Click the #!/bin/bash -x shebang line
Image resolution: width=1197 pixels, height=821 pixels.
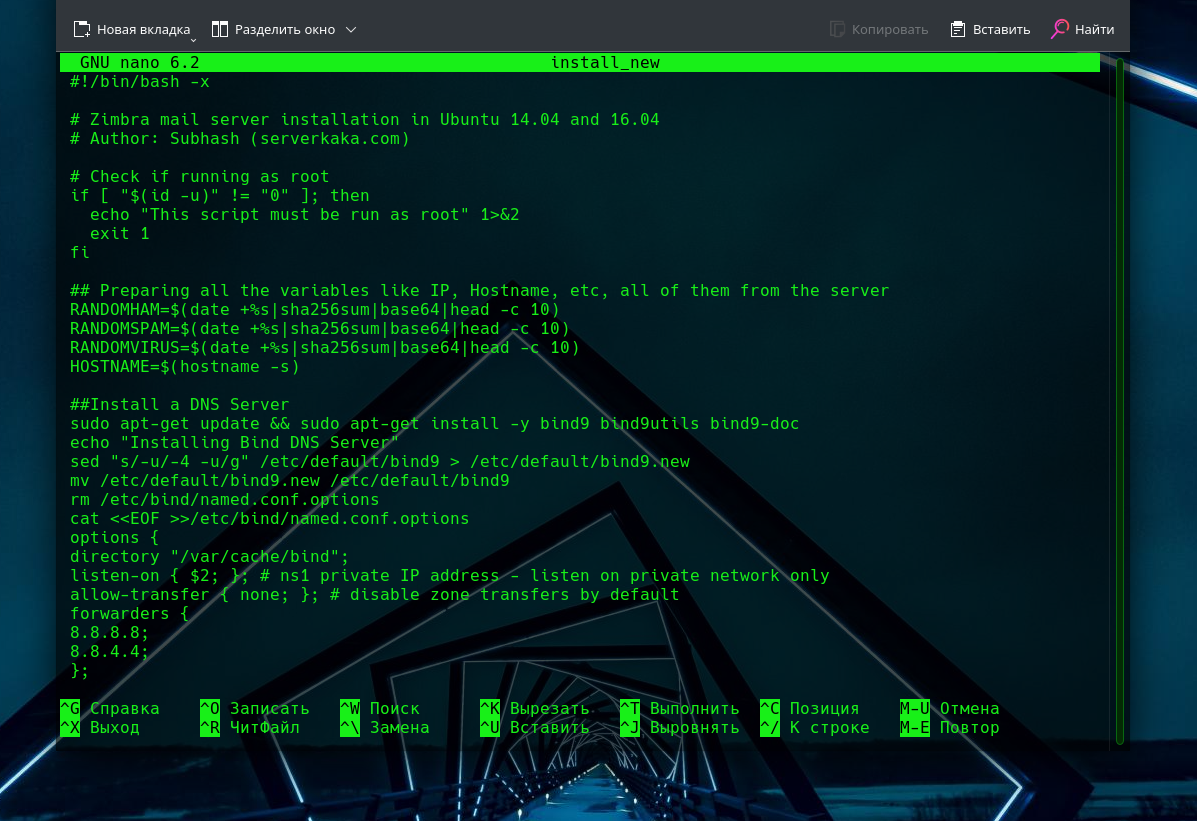point(140,82)
